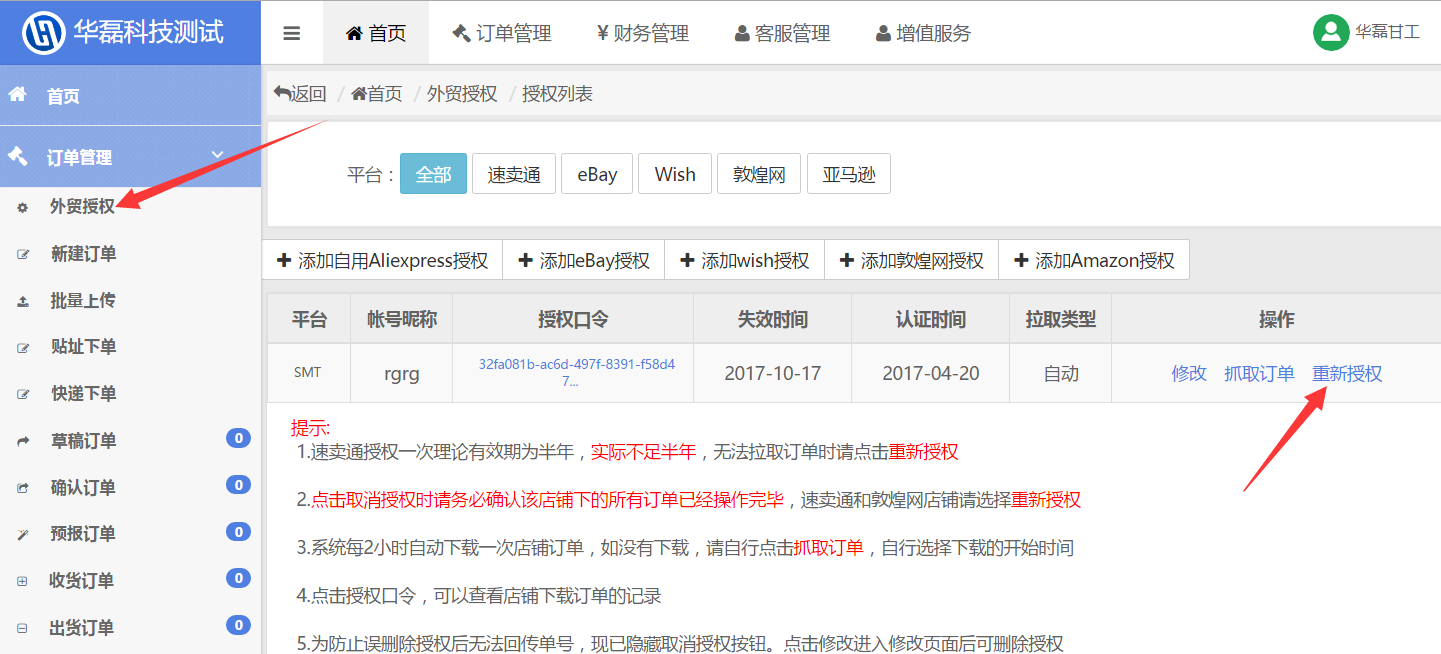Click the share icon beside 草稿订单

point(22,441)
